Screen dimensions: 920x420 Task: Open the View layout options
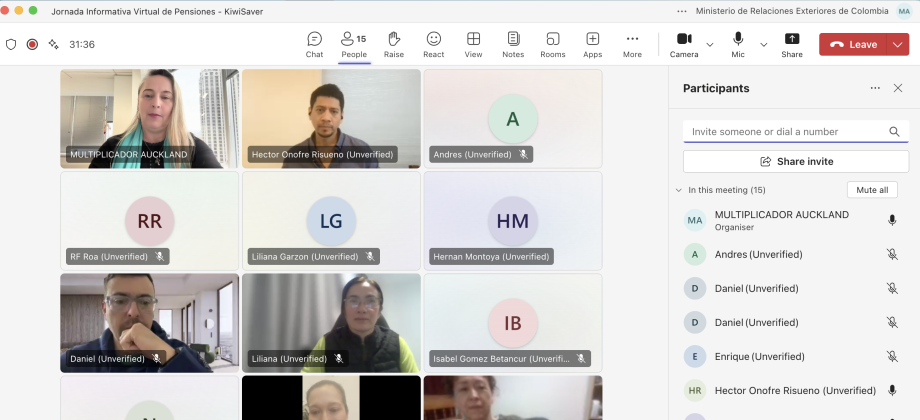(x=473, y=45)
